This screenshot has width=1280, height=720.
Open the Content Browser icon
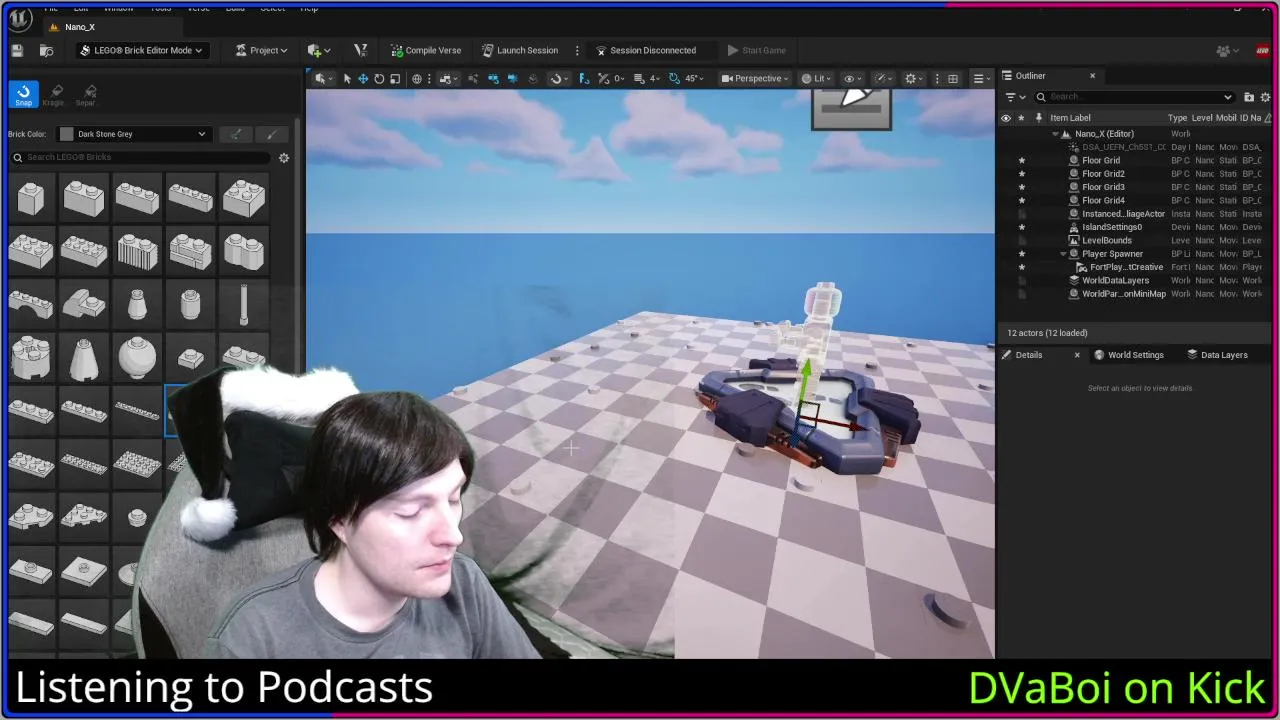tap(46, 50)
